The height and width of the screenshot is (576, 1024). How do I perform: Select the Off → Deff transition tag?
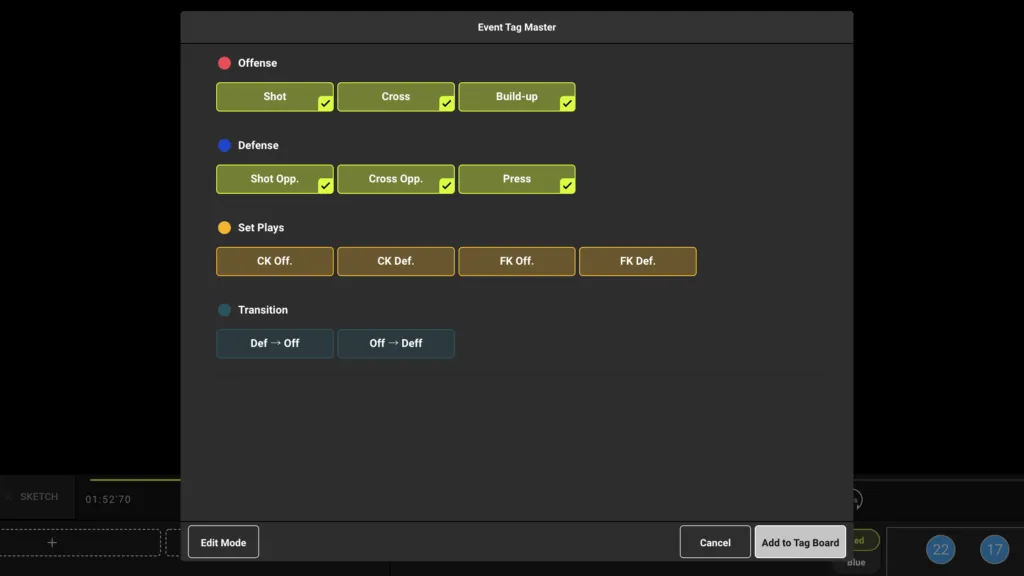[396, 344]
